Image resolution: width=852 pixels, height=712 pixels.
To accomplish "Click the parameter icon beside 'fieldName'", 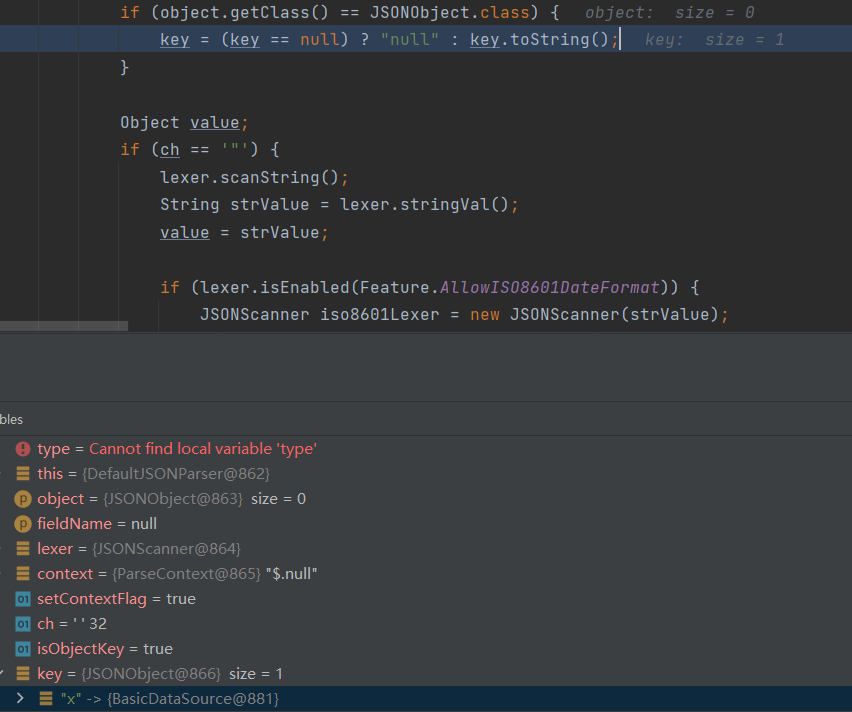I will point(23,524).
